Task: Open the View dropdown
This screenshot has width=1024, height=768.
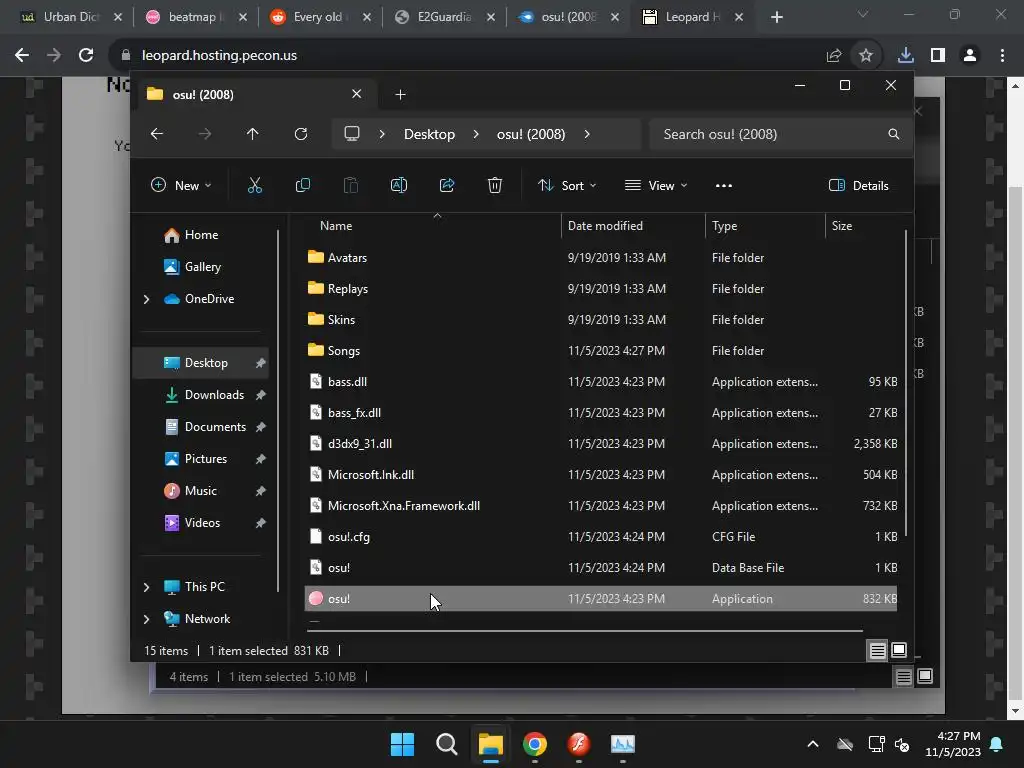Action: (656, 185)
